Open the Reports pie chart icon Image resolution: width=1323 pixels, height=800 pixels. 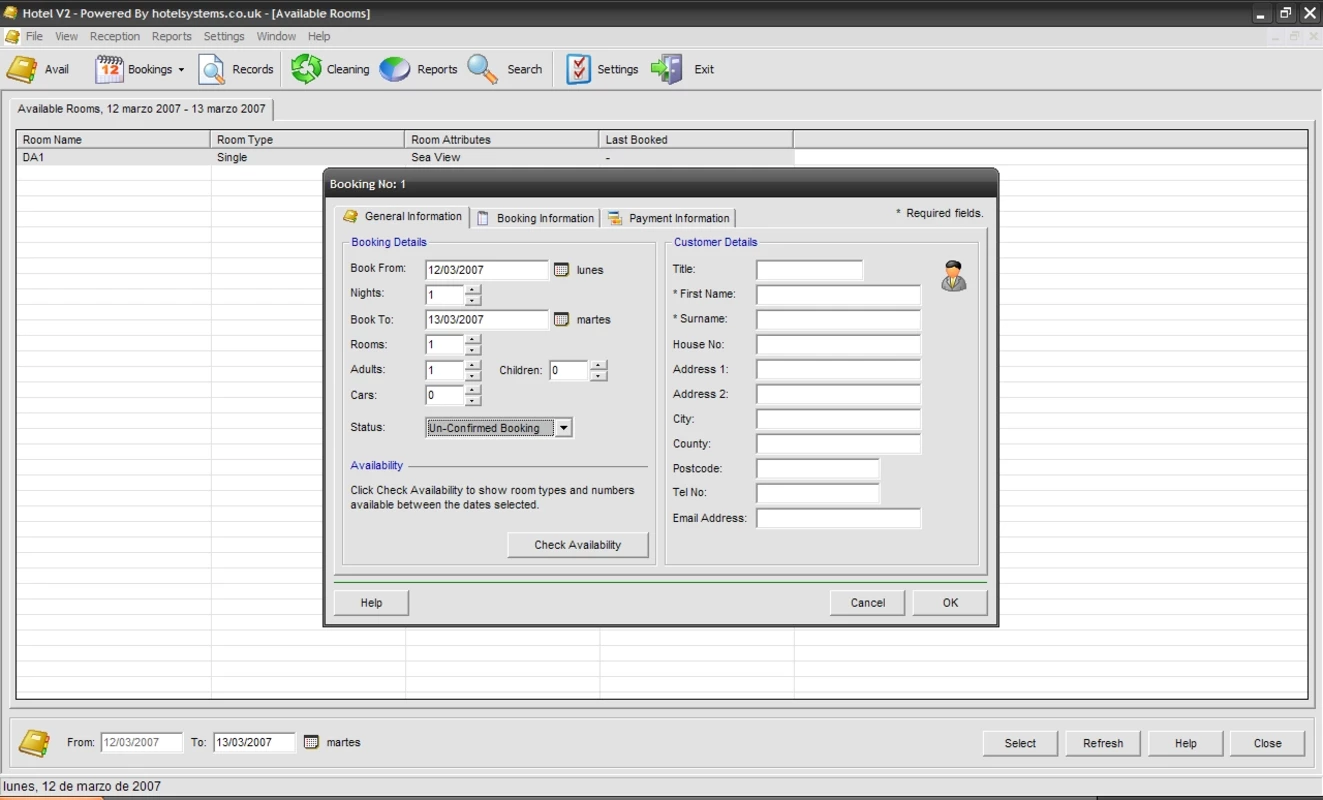pyautogui.click(x=395, y=69)
